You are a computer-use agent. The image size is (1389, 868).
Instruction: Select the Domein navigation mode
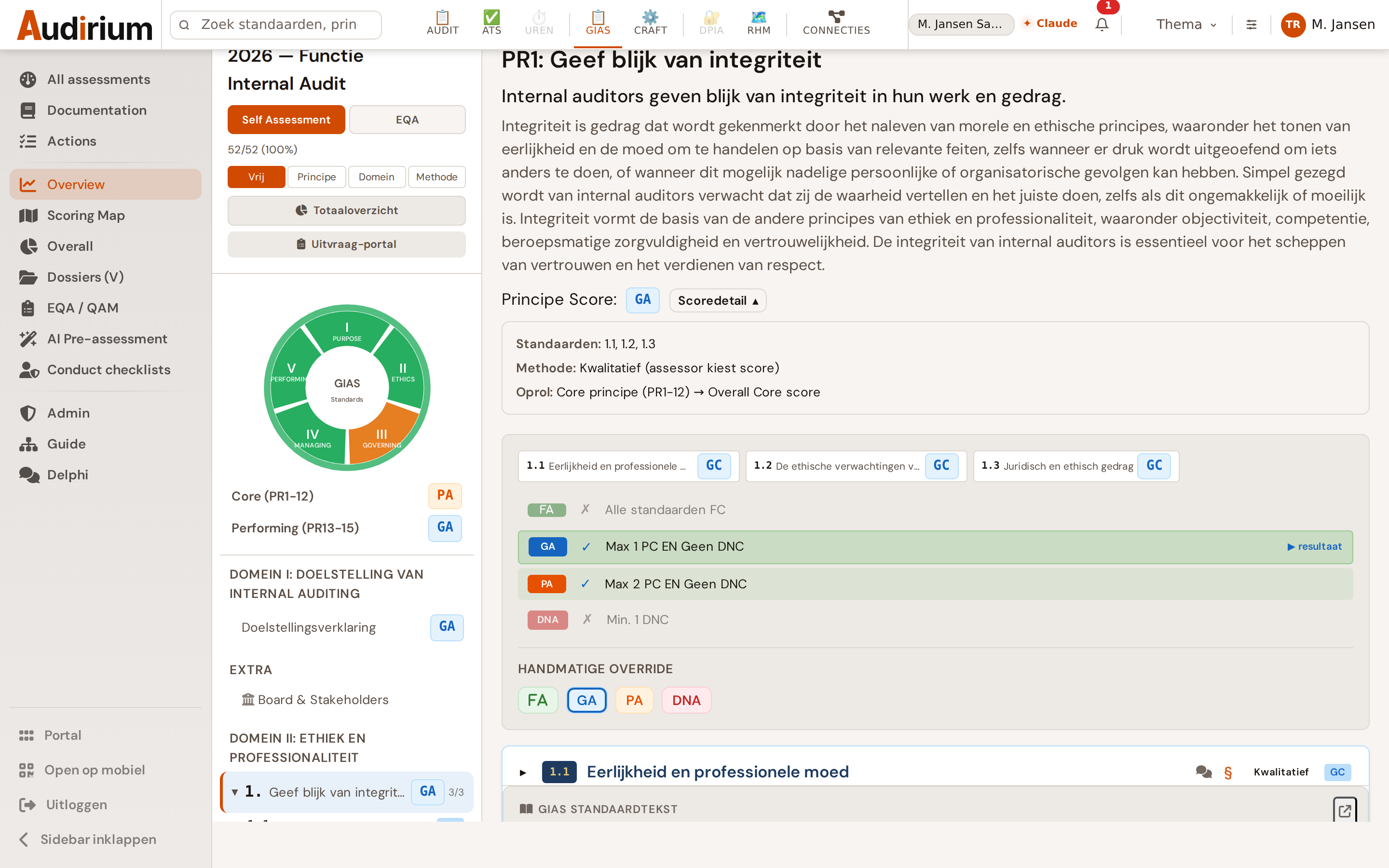point(377,177)
